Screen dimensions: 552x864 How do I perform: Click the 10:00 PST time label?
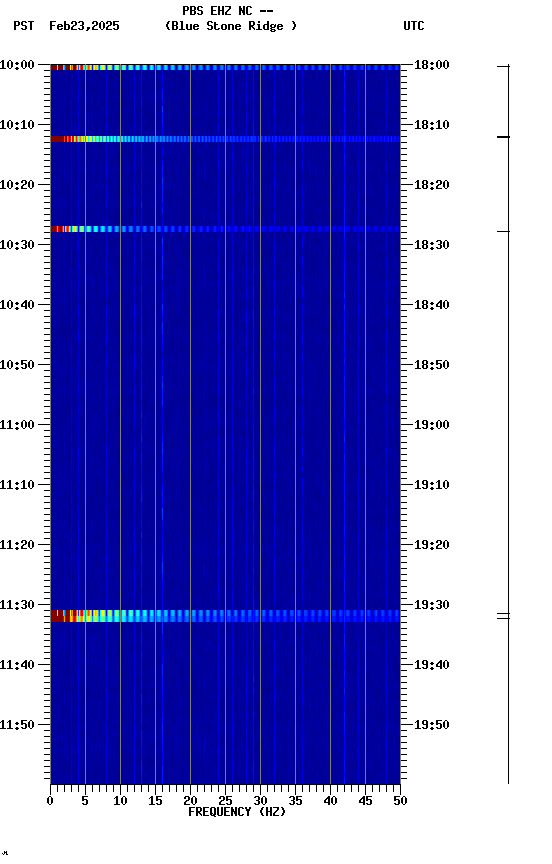(x=17, y=65)
